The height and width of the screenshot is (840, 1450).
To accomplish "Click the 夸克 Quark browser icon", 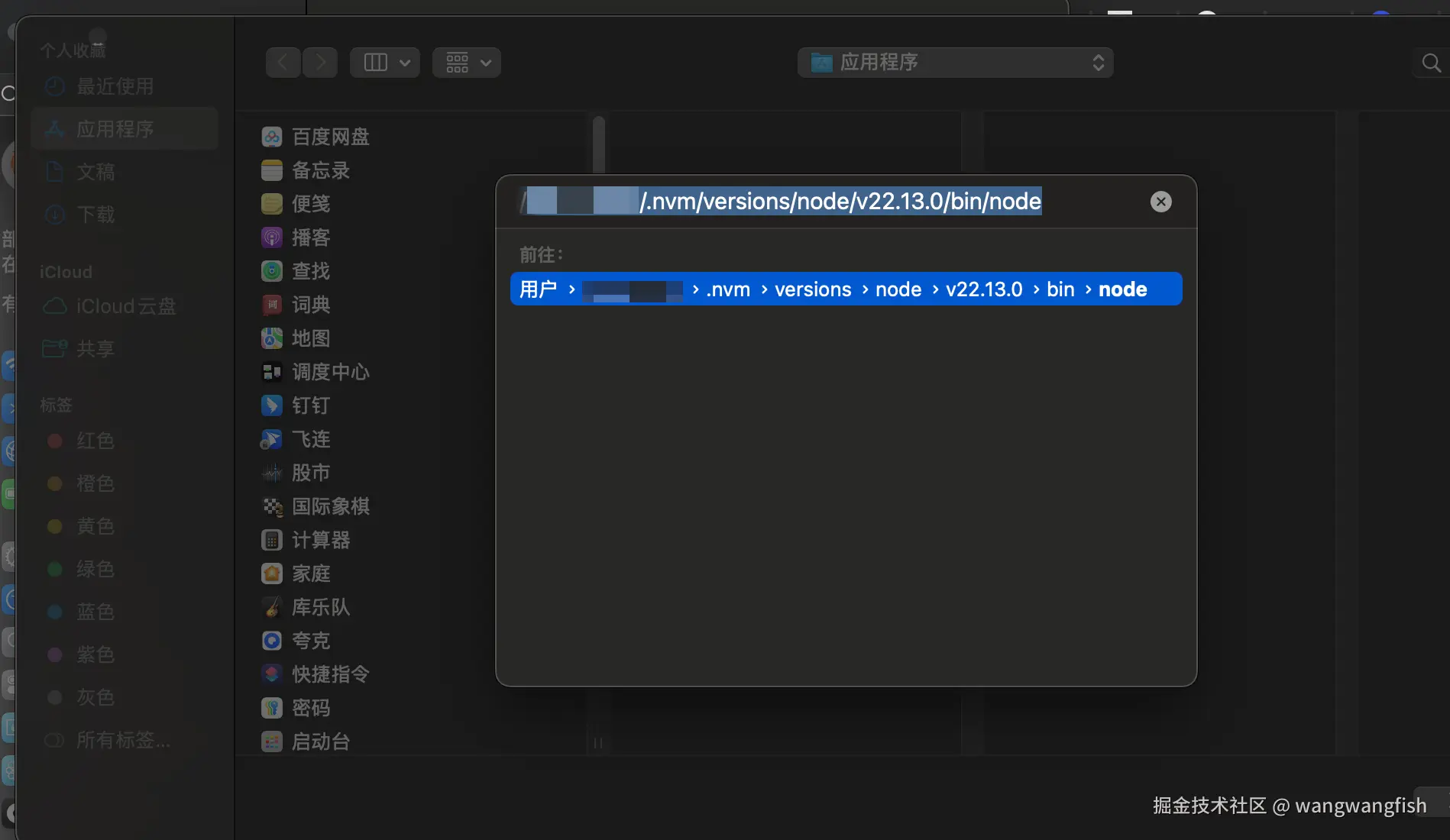I will (x=272, y=641).
